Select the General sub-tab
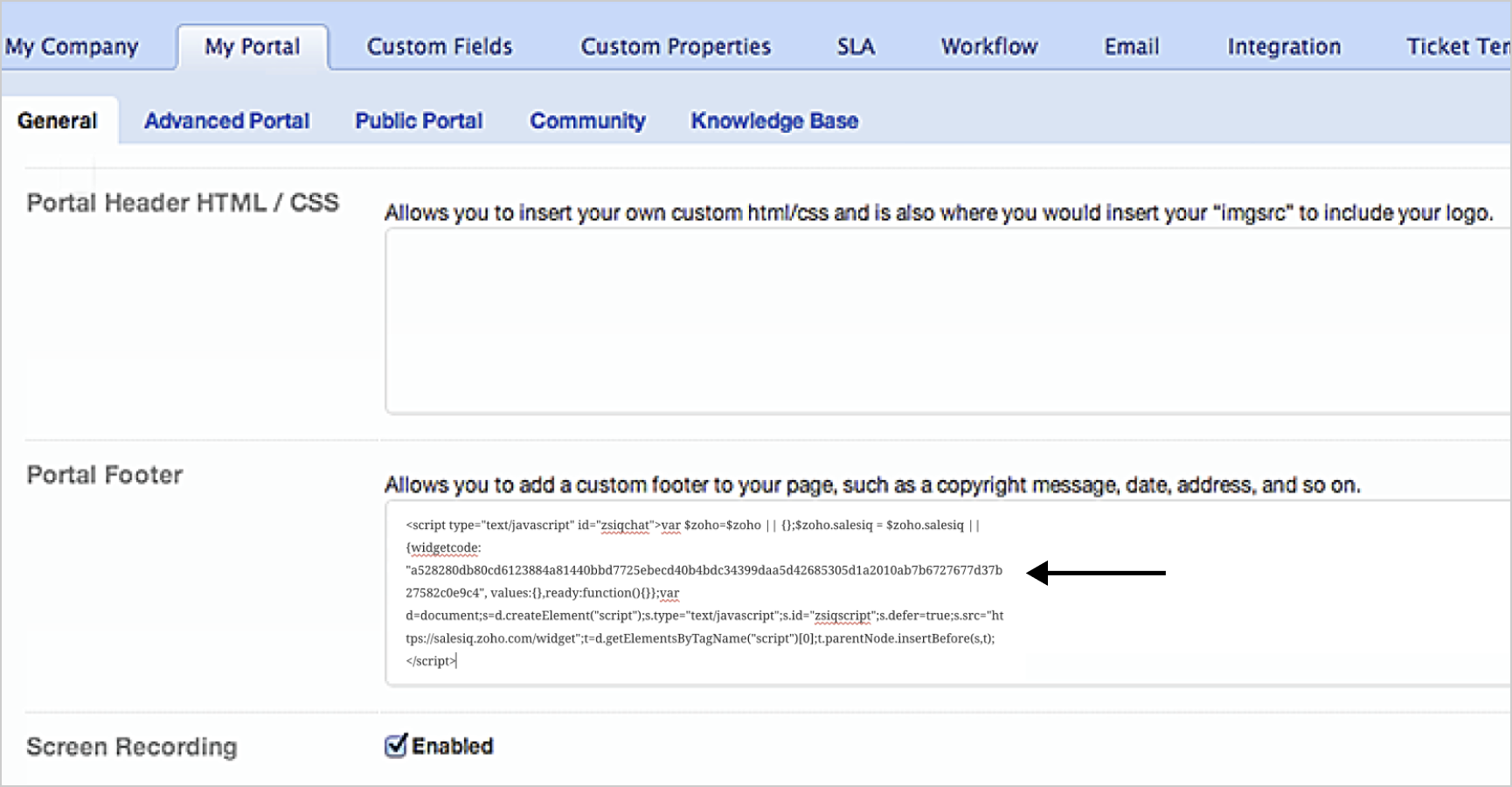Image resolution: width=1512 pixels, height=787 pixels. point(58,121)
